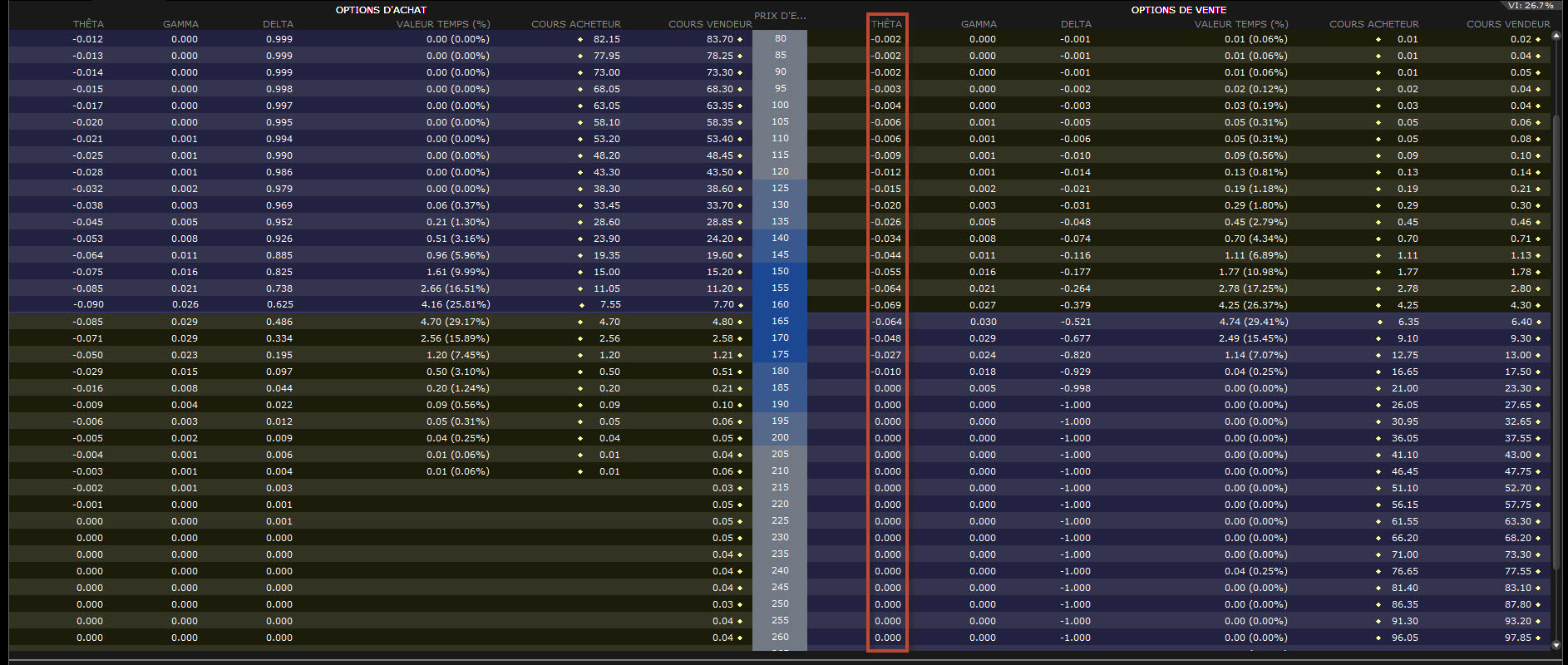1568x665 pixels.
Task: Select the 160 strike price row
Action: tap(780, 304)
